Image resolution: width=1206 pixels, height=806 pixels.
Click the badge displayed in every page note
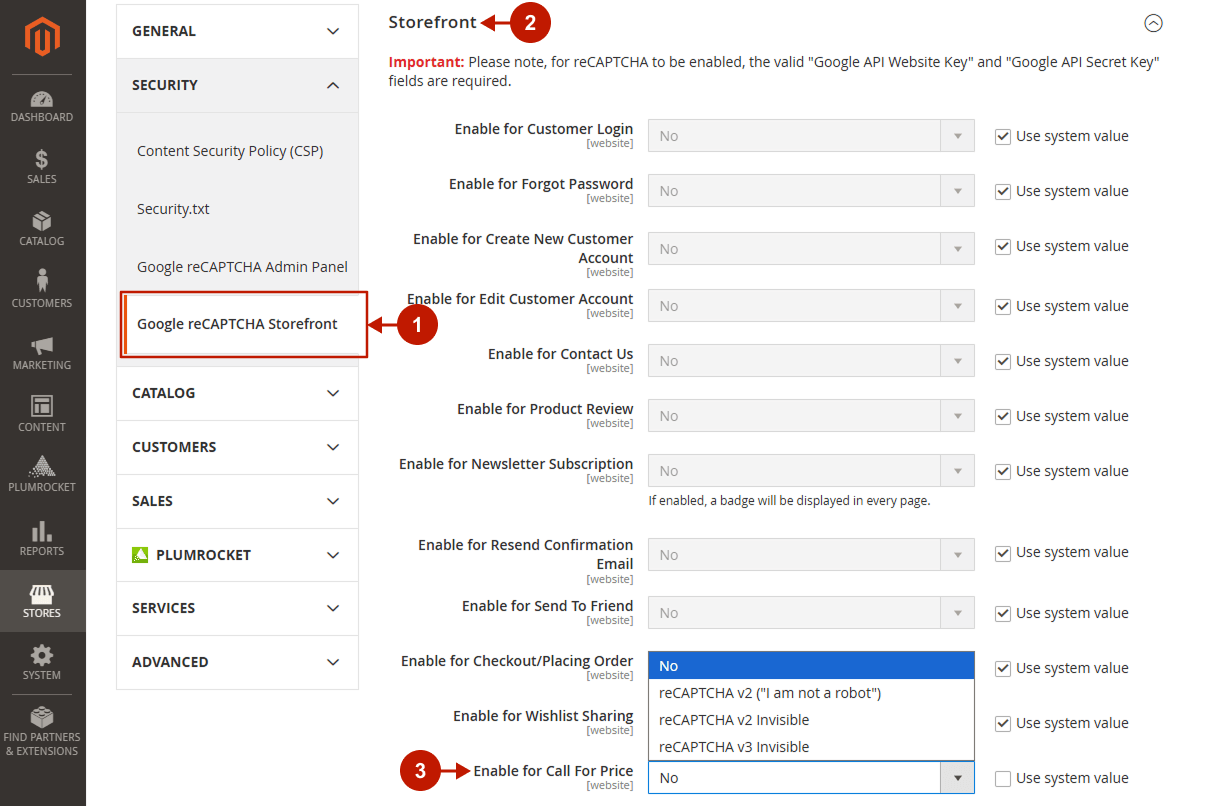789,500
